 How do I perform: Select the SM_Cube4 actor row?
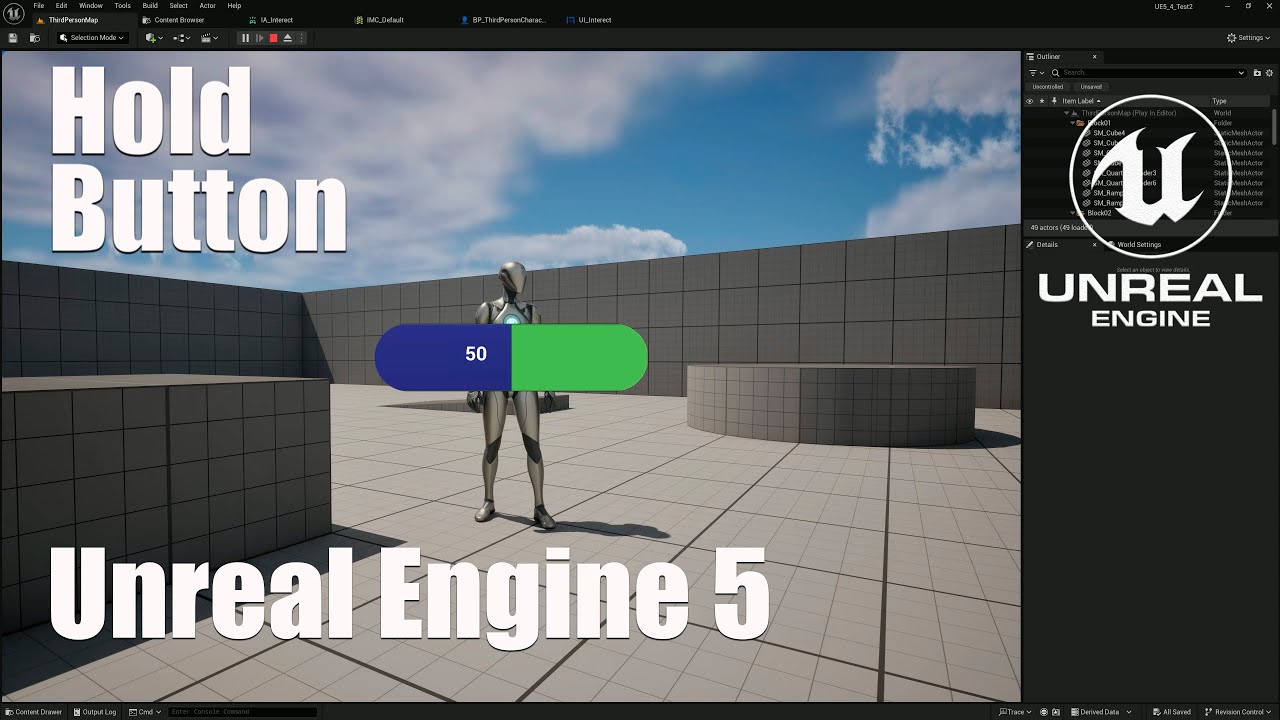tap(1148, 133)
